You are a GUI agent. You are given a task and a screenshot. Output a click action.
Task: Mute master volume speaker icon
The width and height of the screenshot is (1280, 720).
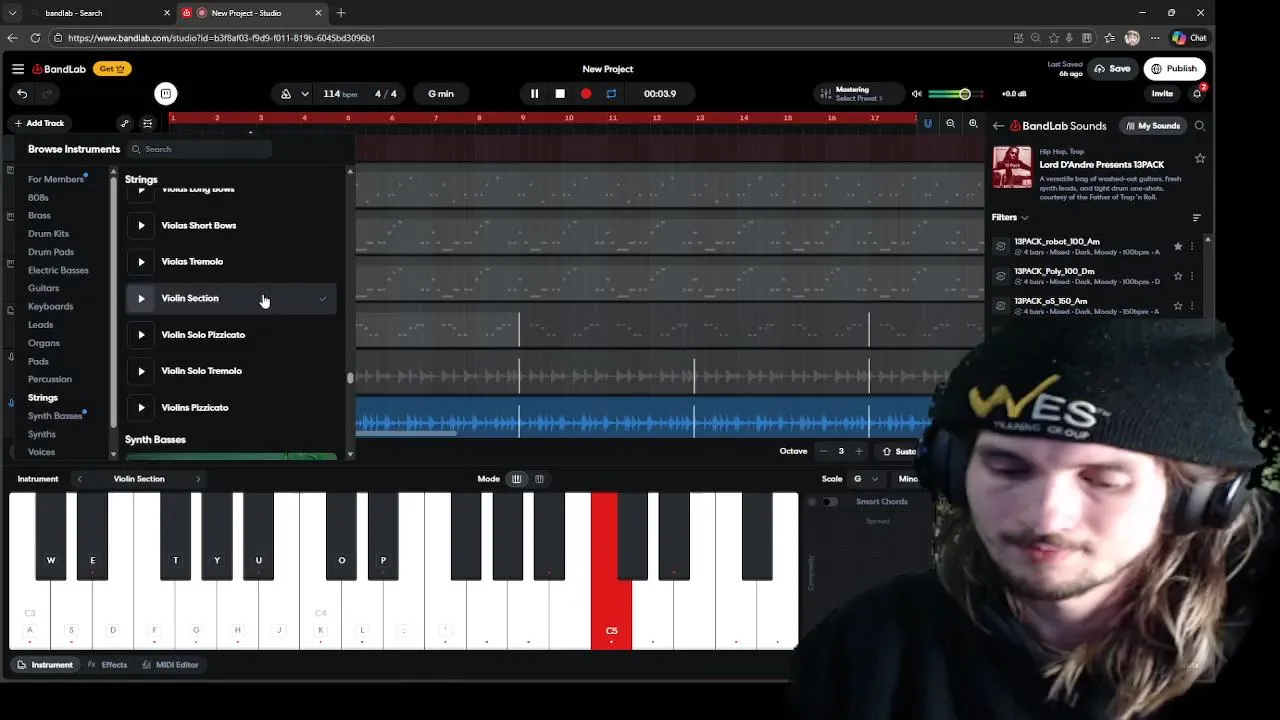916,94
